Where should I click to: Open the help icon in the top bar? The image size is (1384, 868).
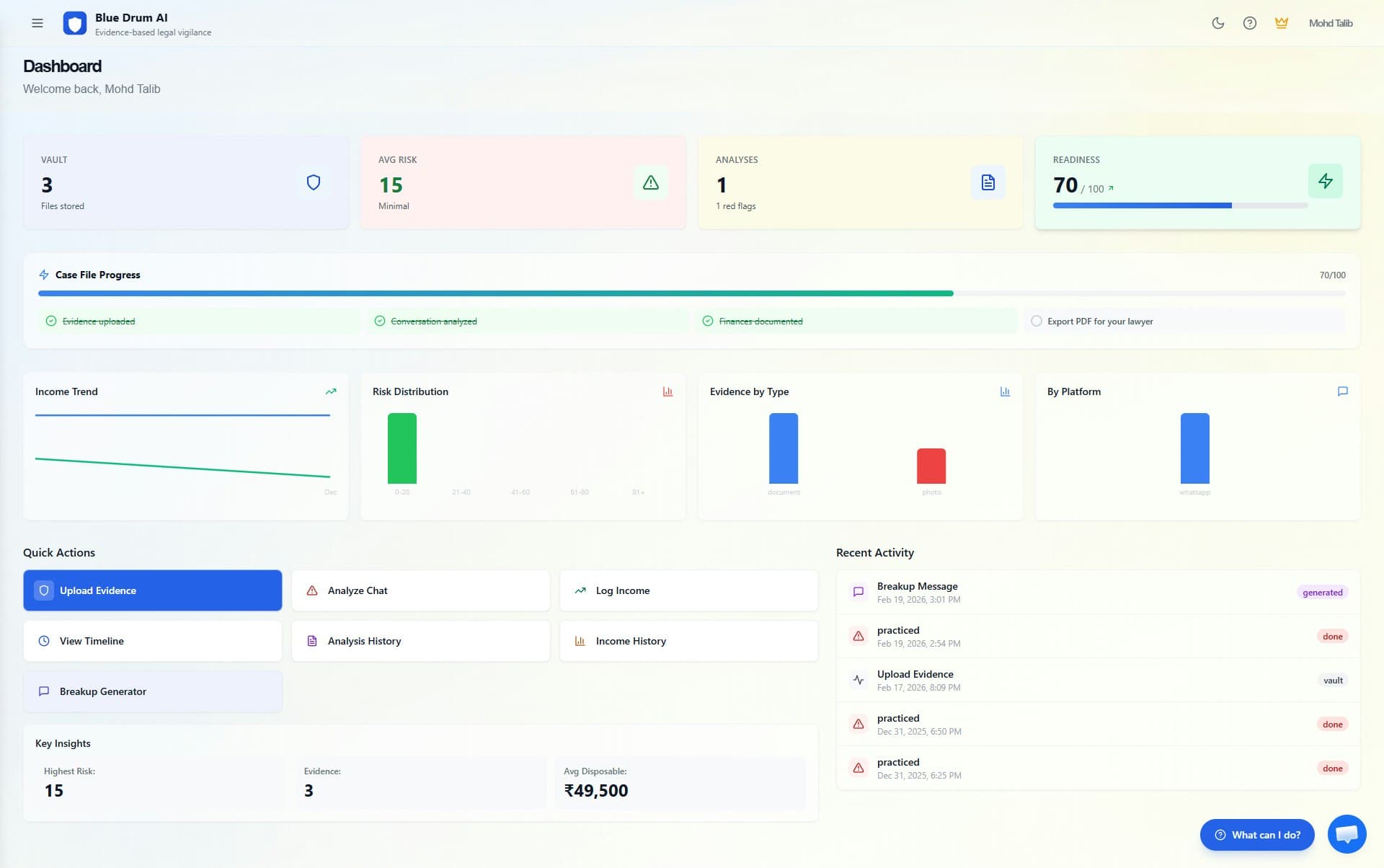[1249, 23]
